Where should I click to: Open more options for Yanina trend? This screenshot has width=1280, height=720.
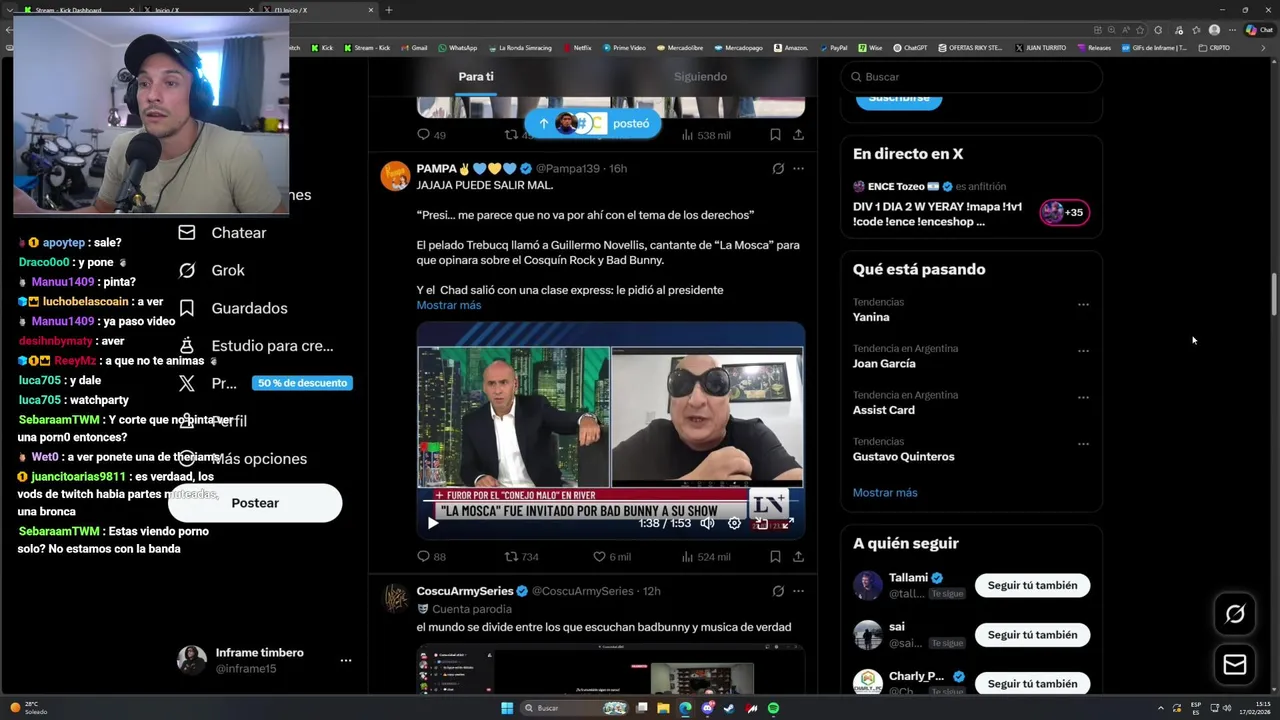[1083, 304]
